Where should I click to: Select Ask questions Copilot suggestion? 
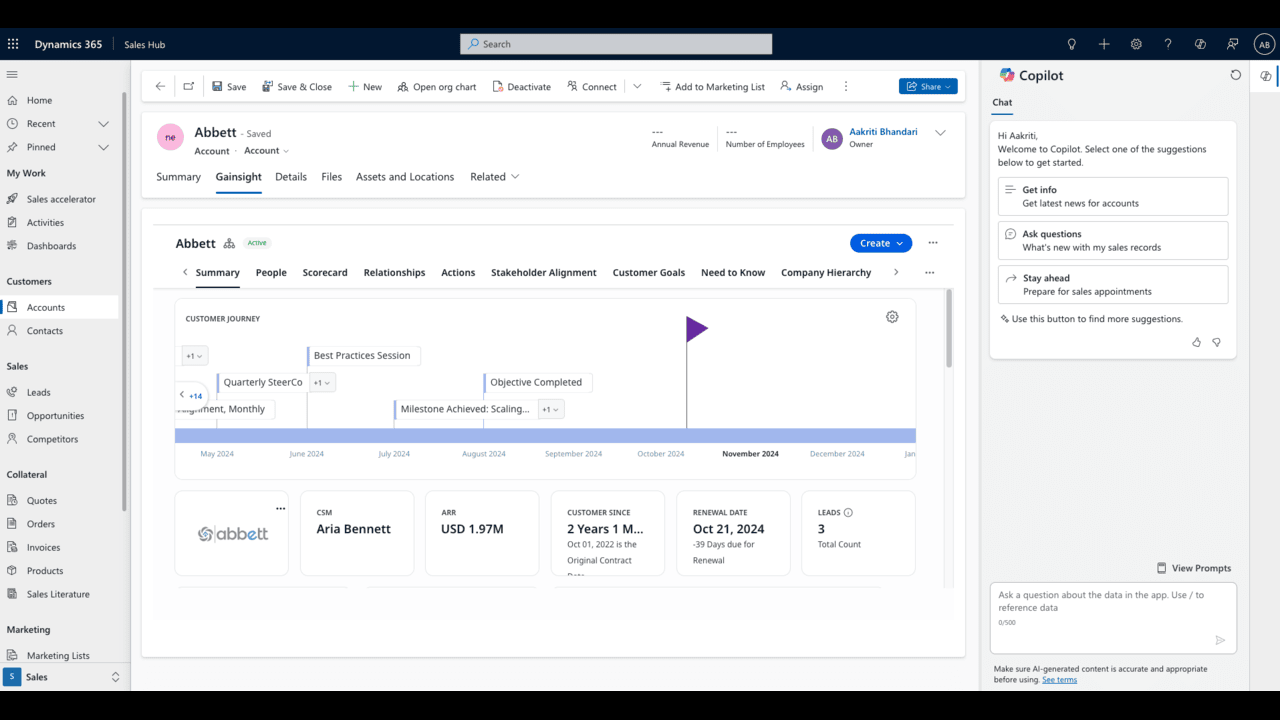click(x=1113, y=240)
